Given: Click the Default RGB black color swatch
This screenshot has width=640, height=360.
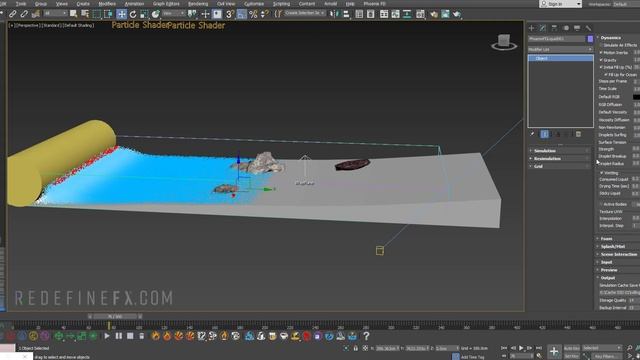Looking at the screenshot, I should [636, 97].
